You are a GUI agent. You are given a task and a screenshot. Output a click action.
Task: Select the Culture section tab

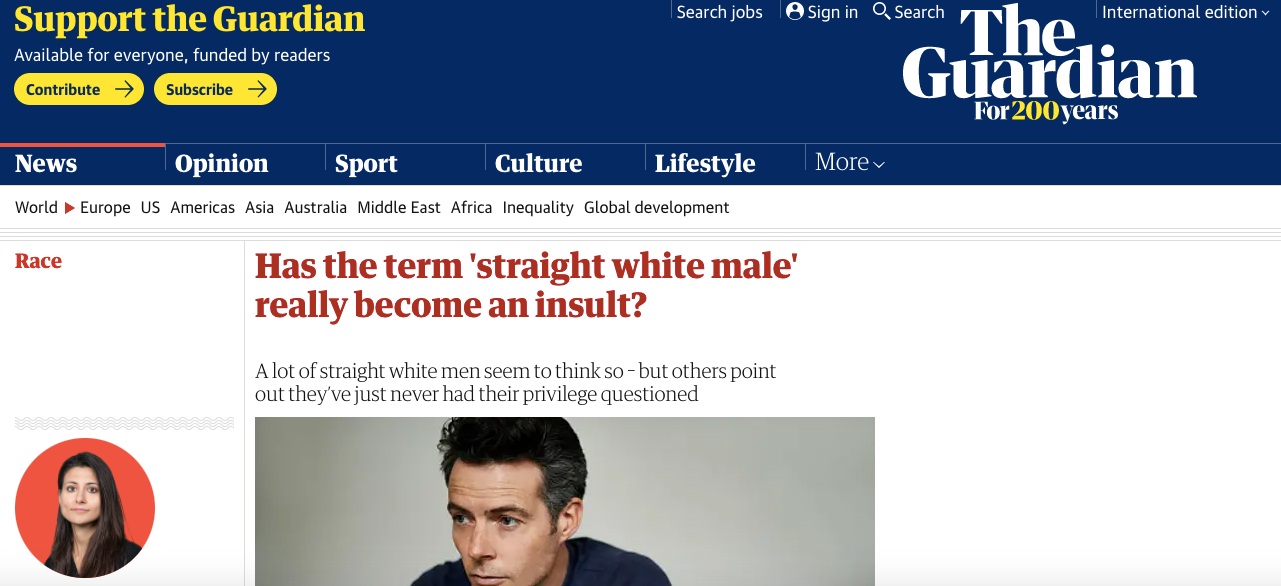(538, 163)
